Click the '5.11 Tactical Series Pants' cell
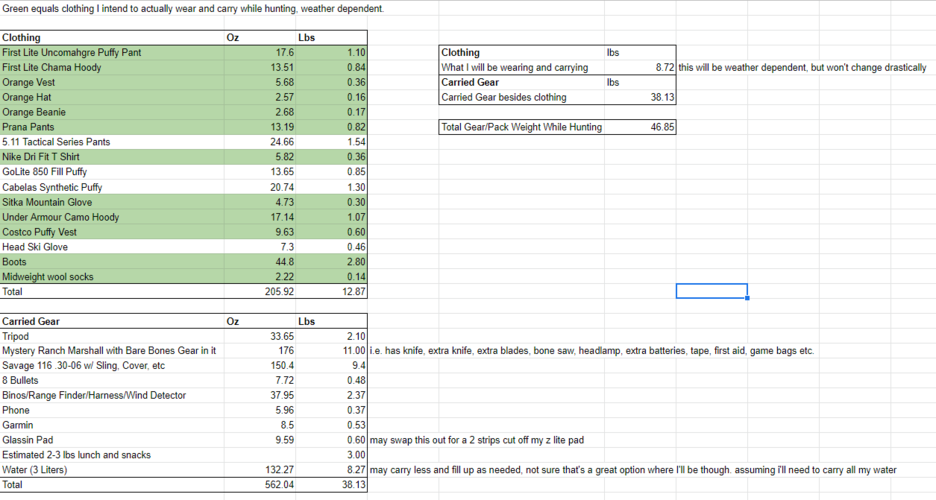This screenshot has height=500, width=936. coord(112,142)
